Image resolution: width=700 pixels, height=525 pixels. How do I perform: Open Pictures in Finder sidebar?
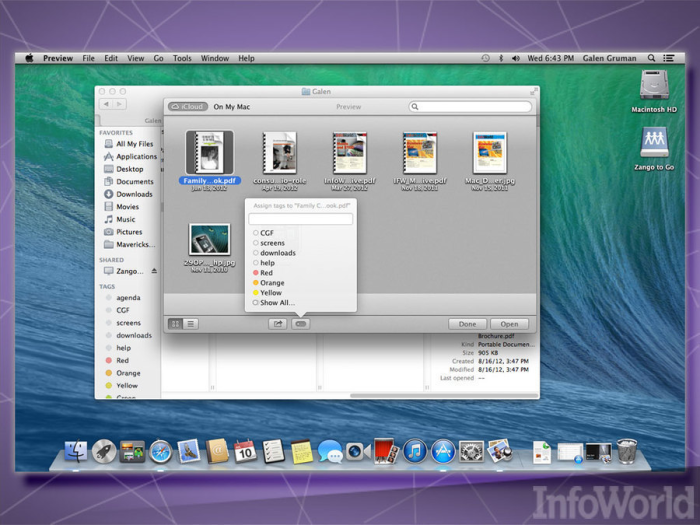123,232
